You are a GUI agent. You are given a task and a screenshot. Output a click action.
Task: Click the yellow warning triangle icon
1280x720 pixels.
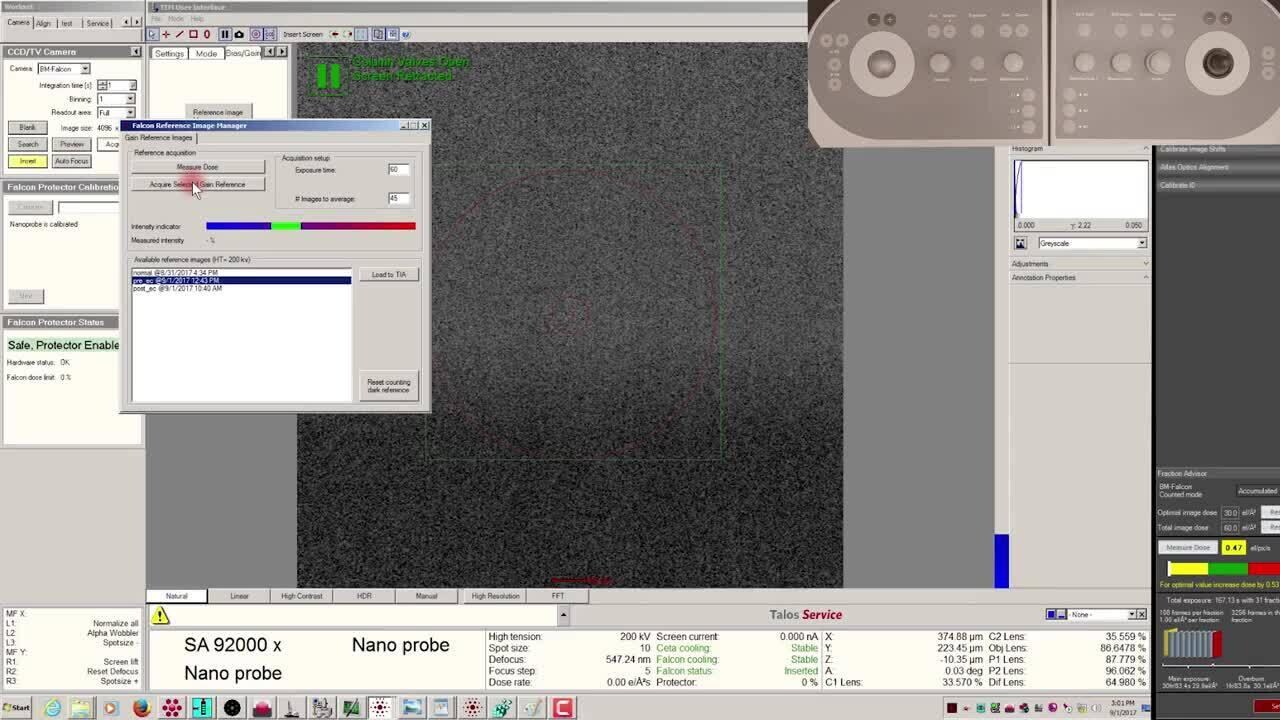pyautogui.click(x=160, y=616)
